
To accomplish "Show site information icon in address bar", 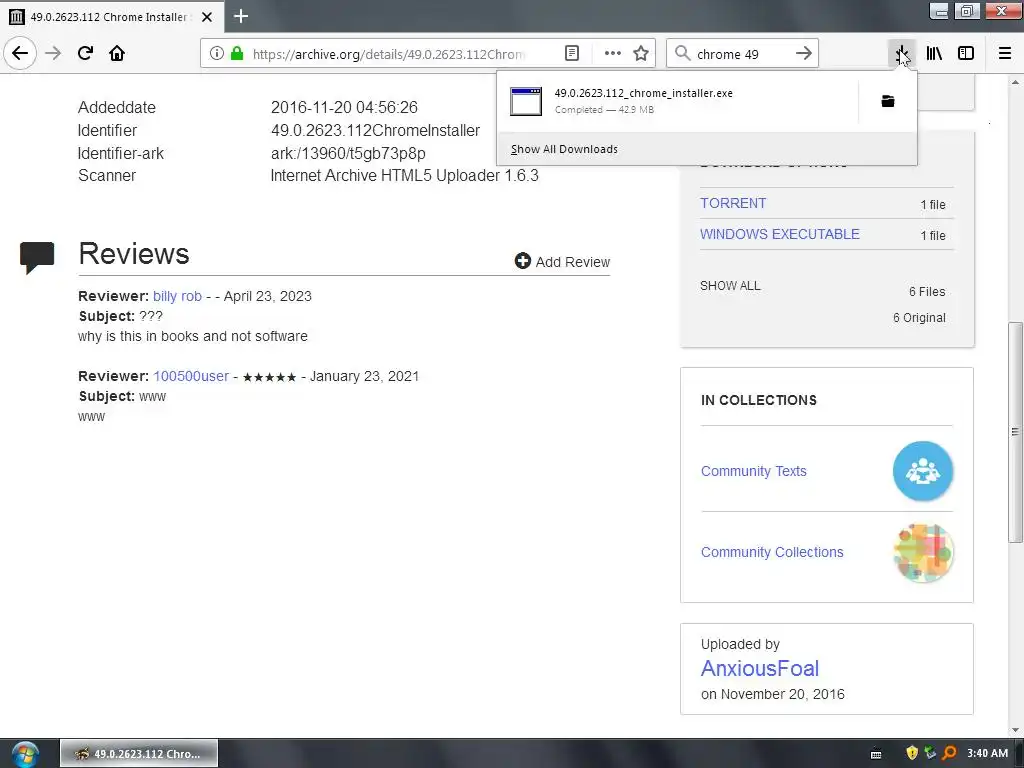I will pyautogui.click(x=216, y=54).
